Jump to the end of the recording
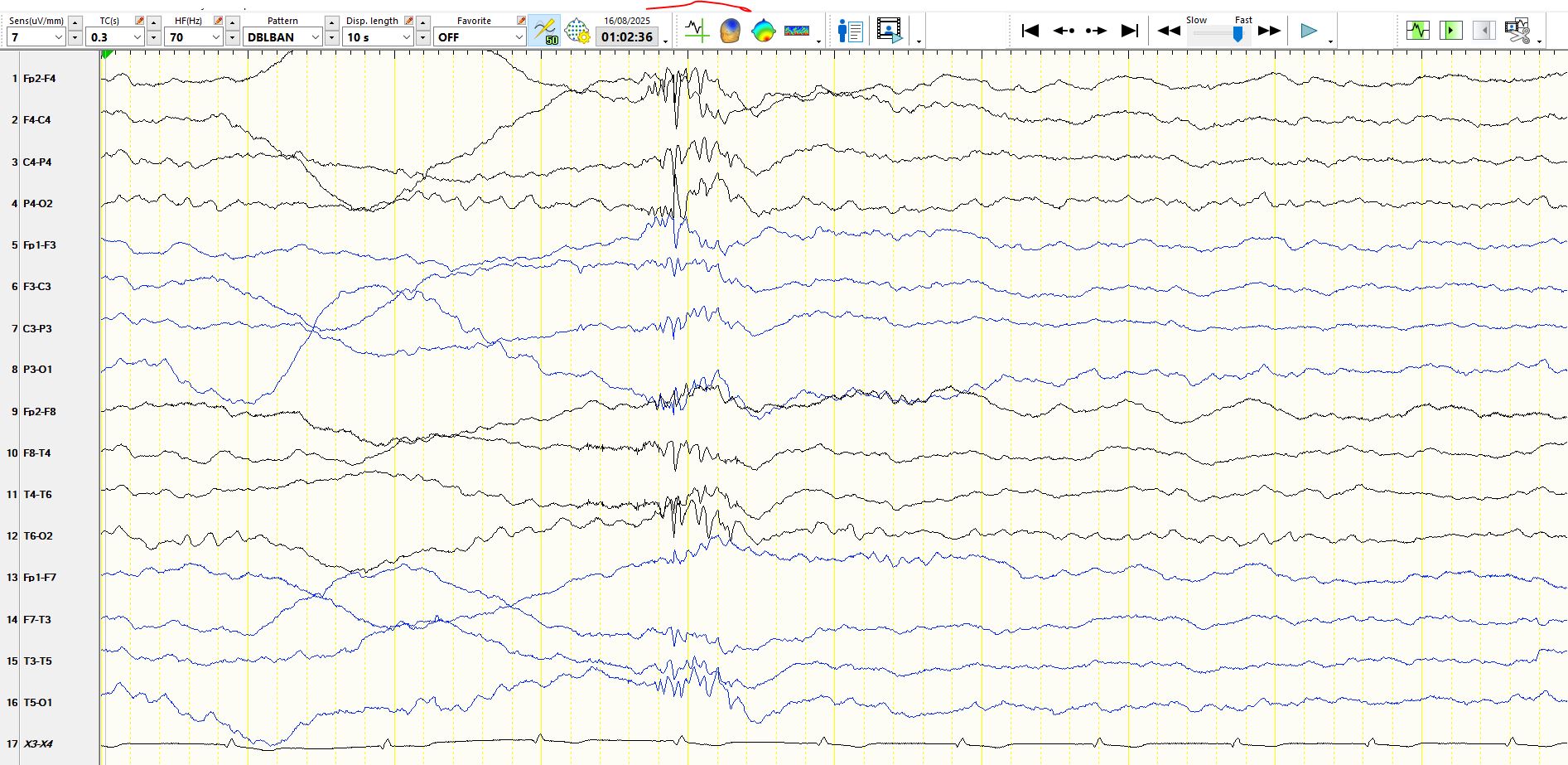 tap(1129, 31)
